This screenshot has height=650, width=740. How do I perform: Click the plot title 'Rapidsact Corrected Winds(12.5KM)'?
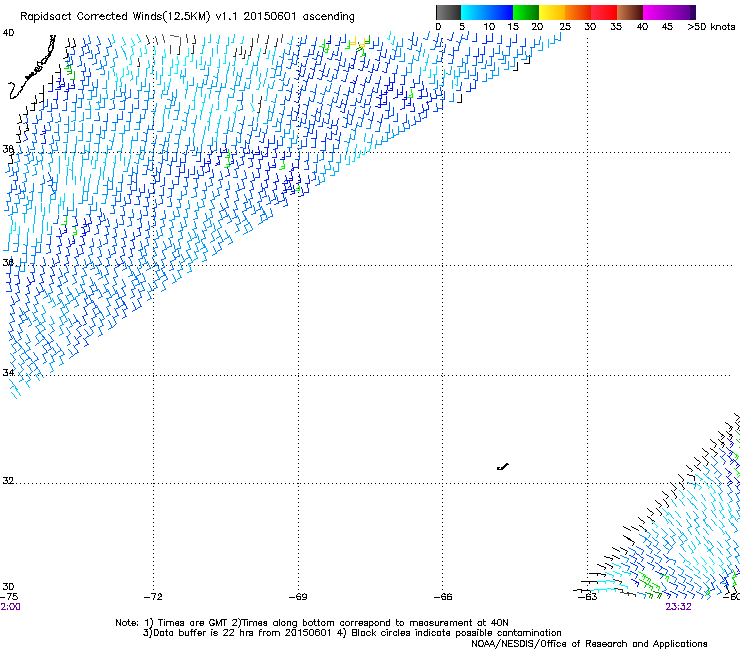[x=115, y=17]
